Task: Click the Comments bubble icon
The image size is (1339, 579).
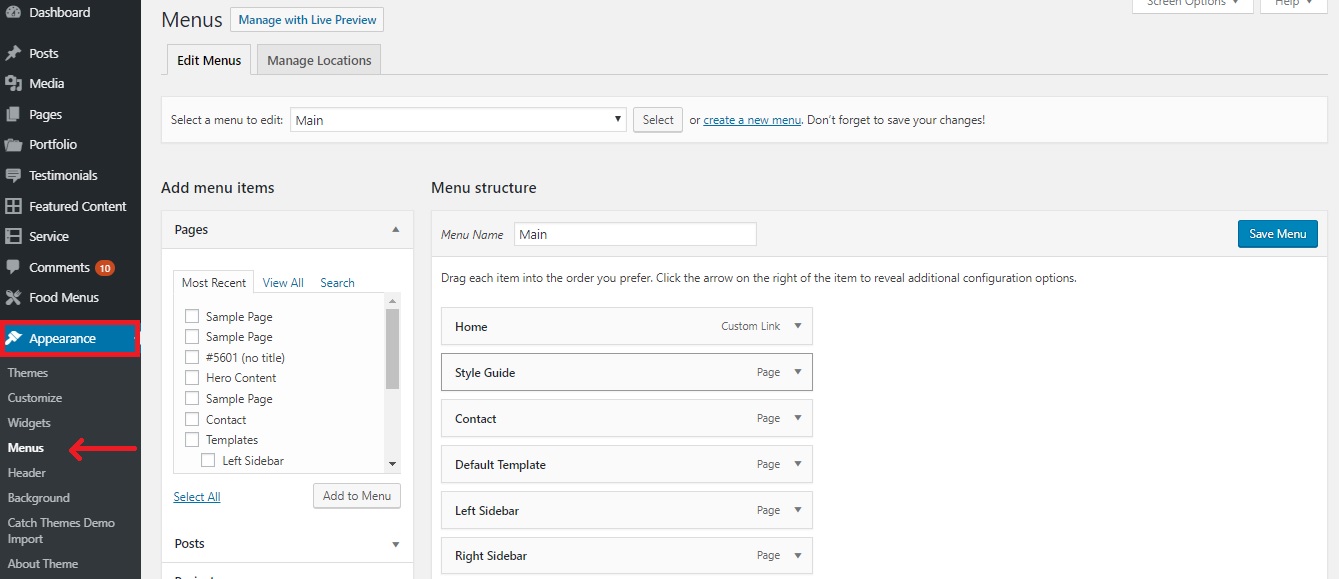Action: click(13, 267)
